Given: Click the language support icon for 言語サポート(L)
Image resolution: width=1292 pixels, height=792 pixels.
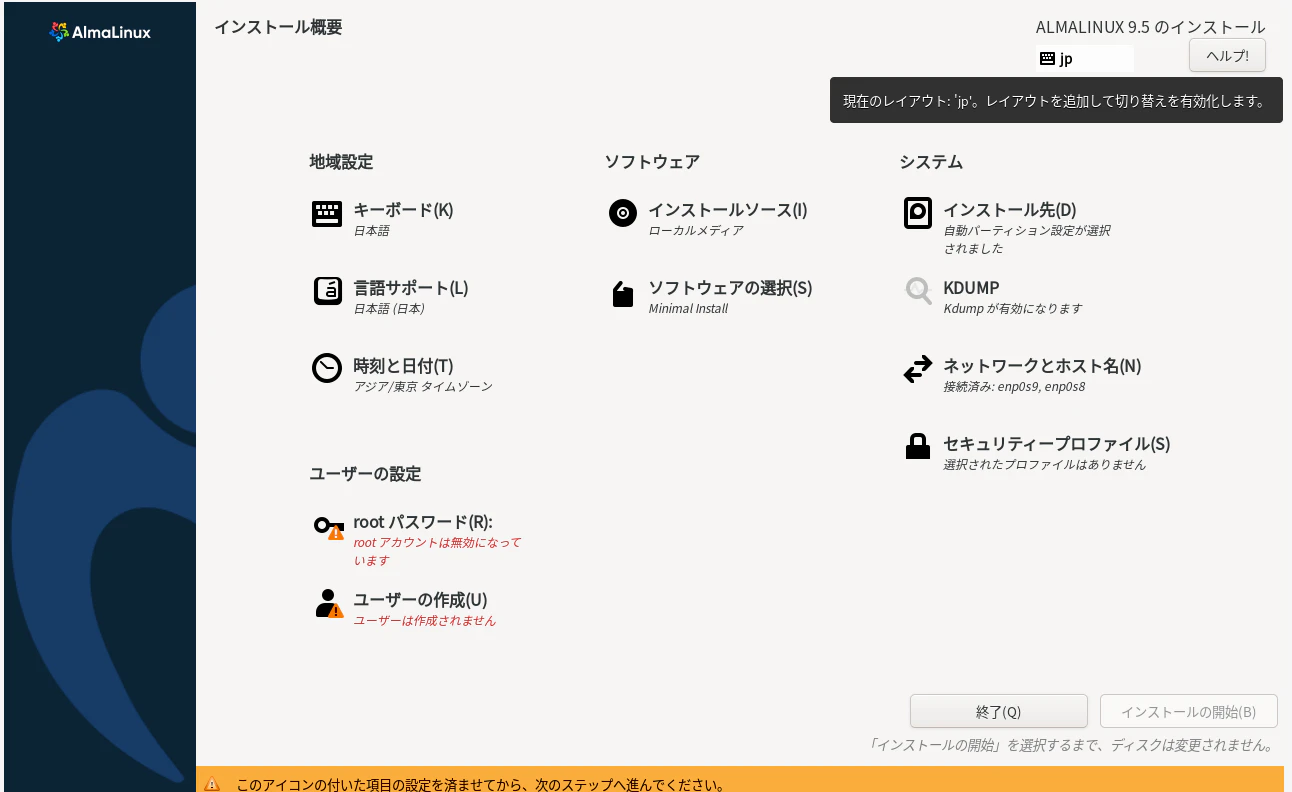Looking at the screenshot, I should click(327, 291).
